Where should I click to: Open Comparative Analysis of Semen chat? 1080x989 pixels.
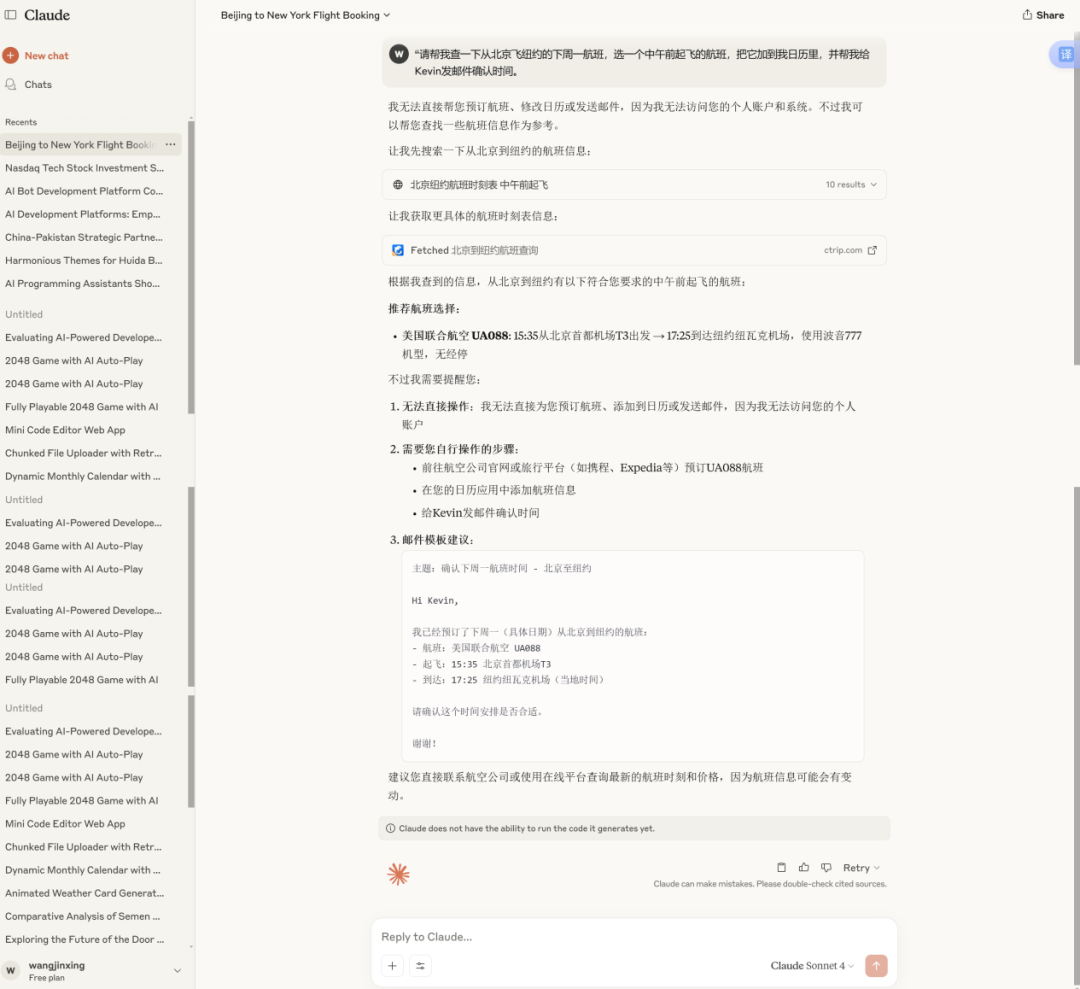[85, 916]
